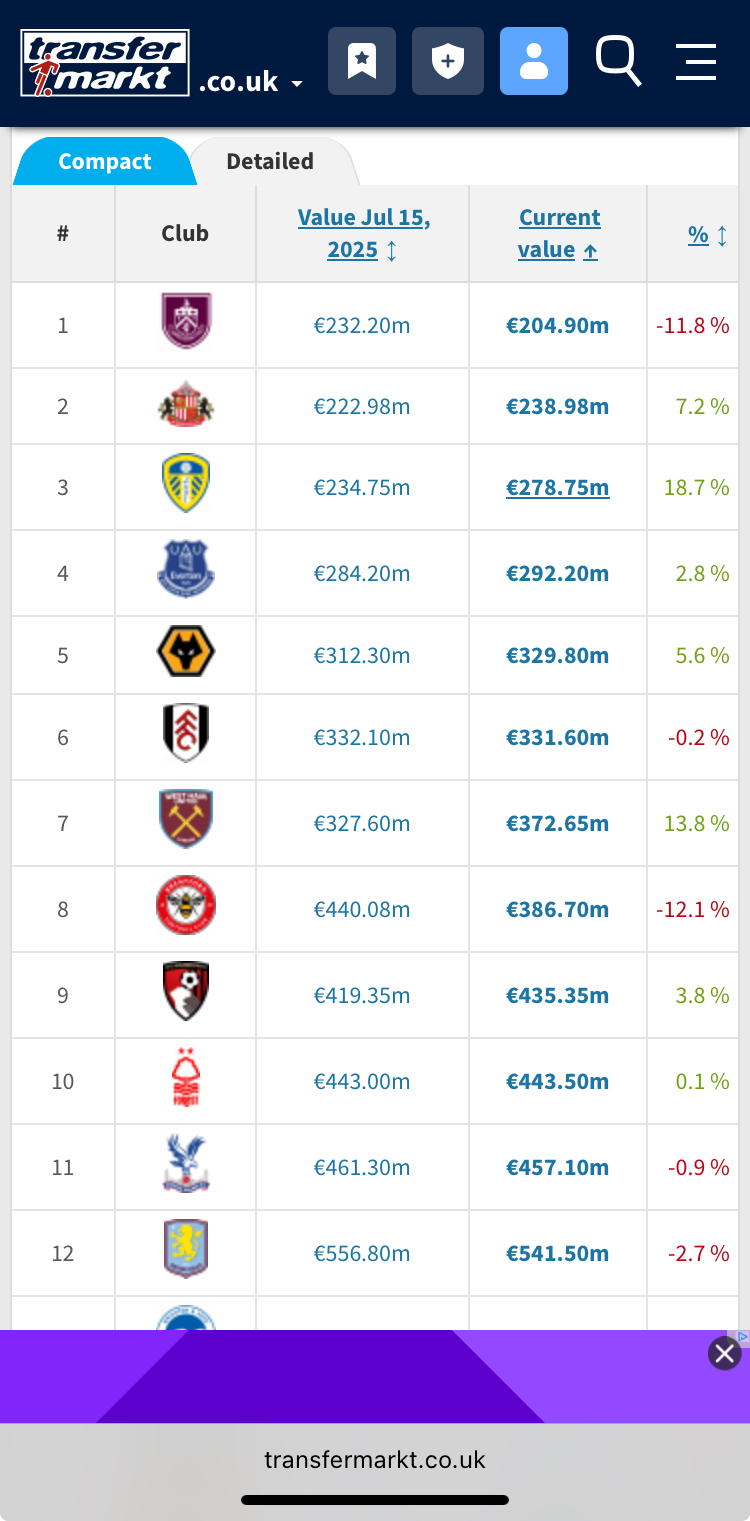Tap the transfermarkt.co.uk address bar
The image size is (750, 1521).
(x=375, y=1460)
